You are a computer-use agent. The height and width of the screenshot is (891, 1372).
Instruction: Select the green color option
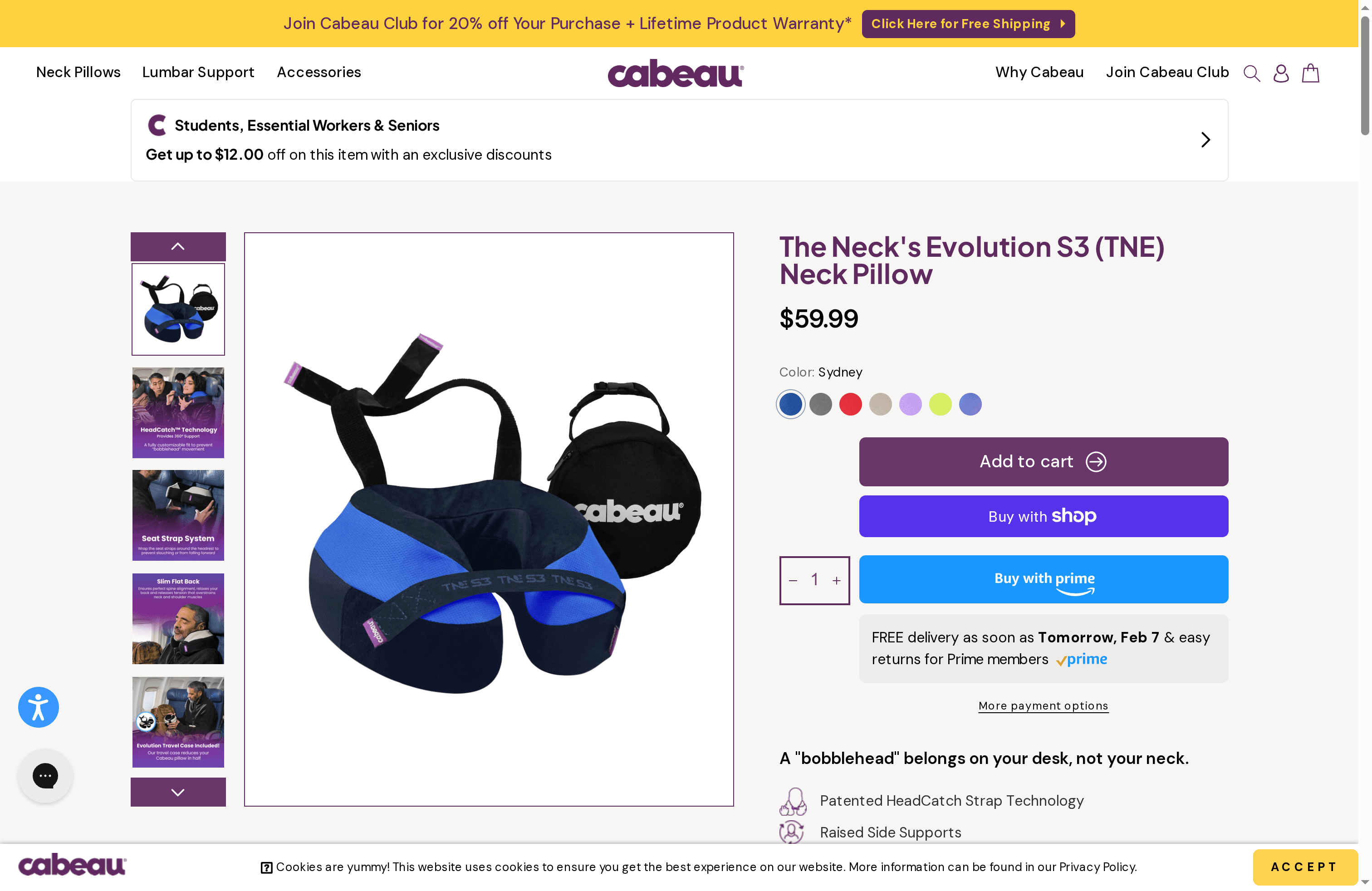click(940, 404)
